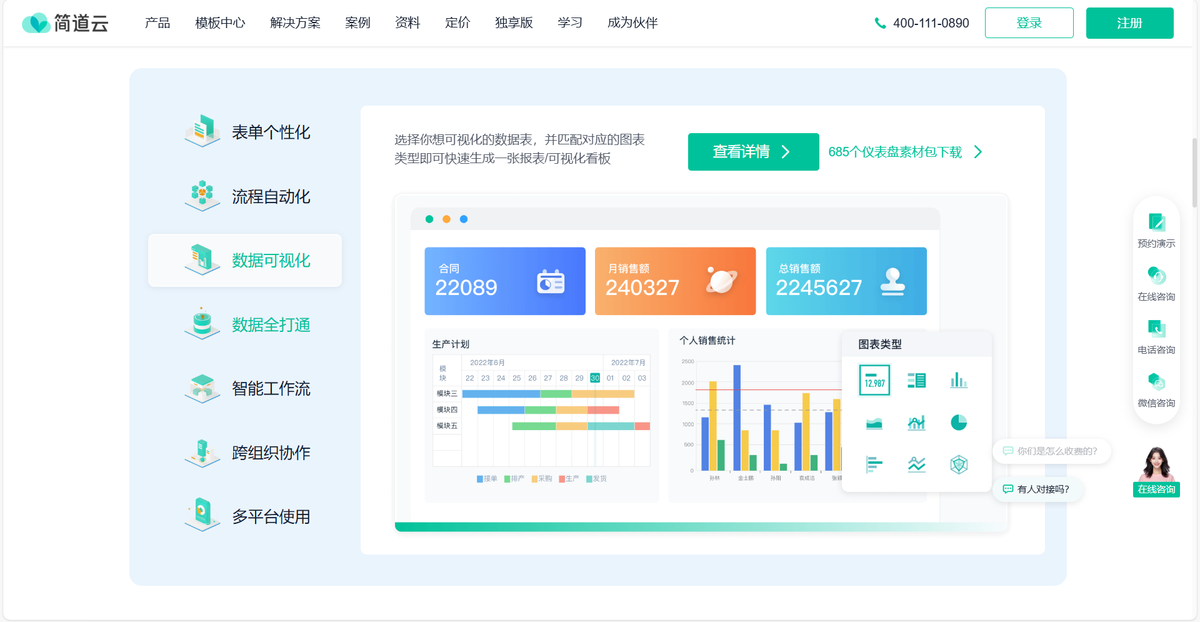Click the 多平台使用 device icon
This screenshot has height=622, width=1200.
click(202, 516)
